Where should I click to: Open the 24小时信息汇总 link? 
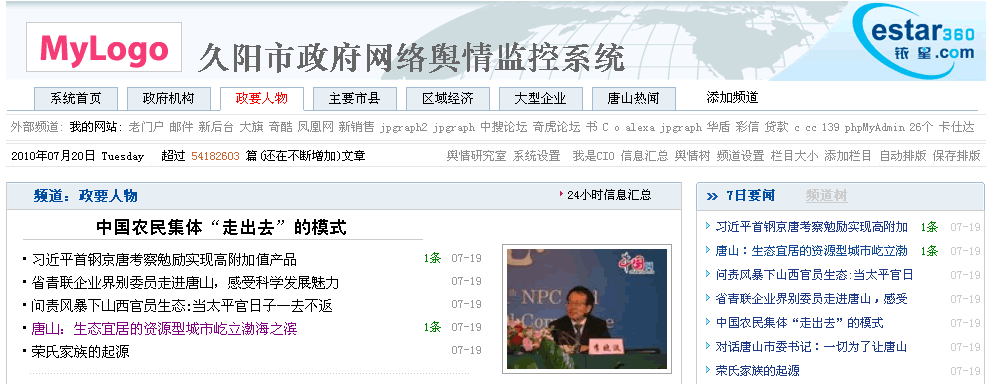pyautogui.click(x=609, y=195)
